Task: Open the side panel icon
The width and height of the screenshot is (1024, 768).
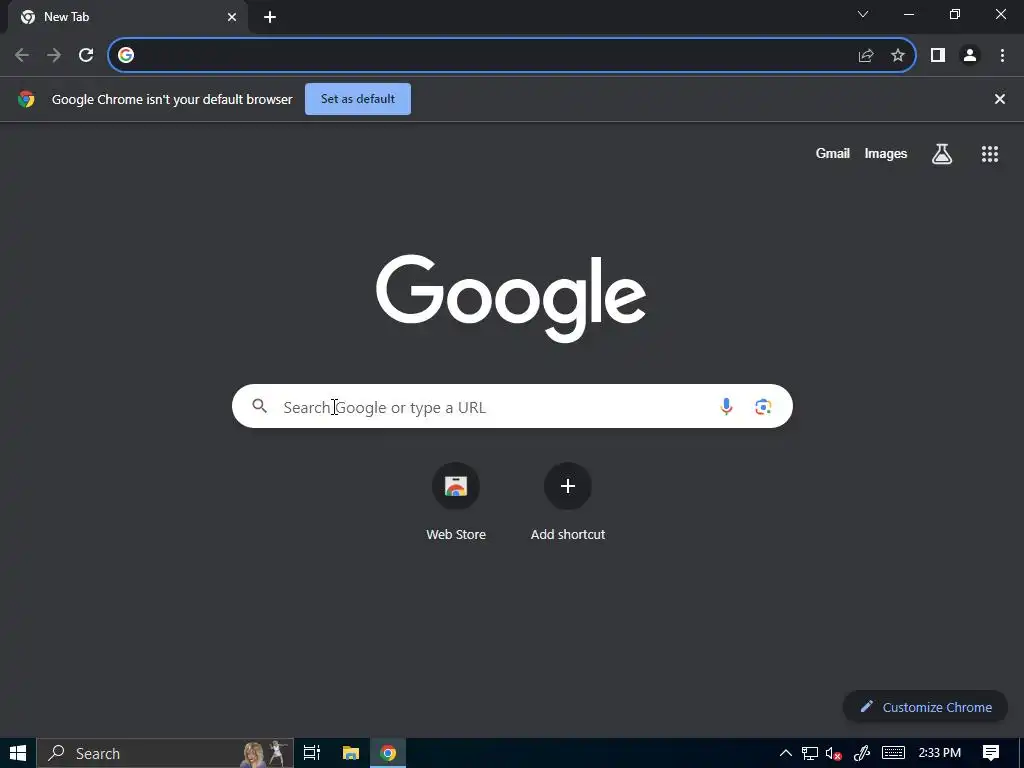Action: pyautogui.click(x=938, y=56)
